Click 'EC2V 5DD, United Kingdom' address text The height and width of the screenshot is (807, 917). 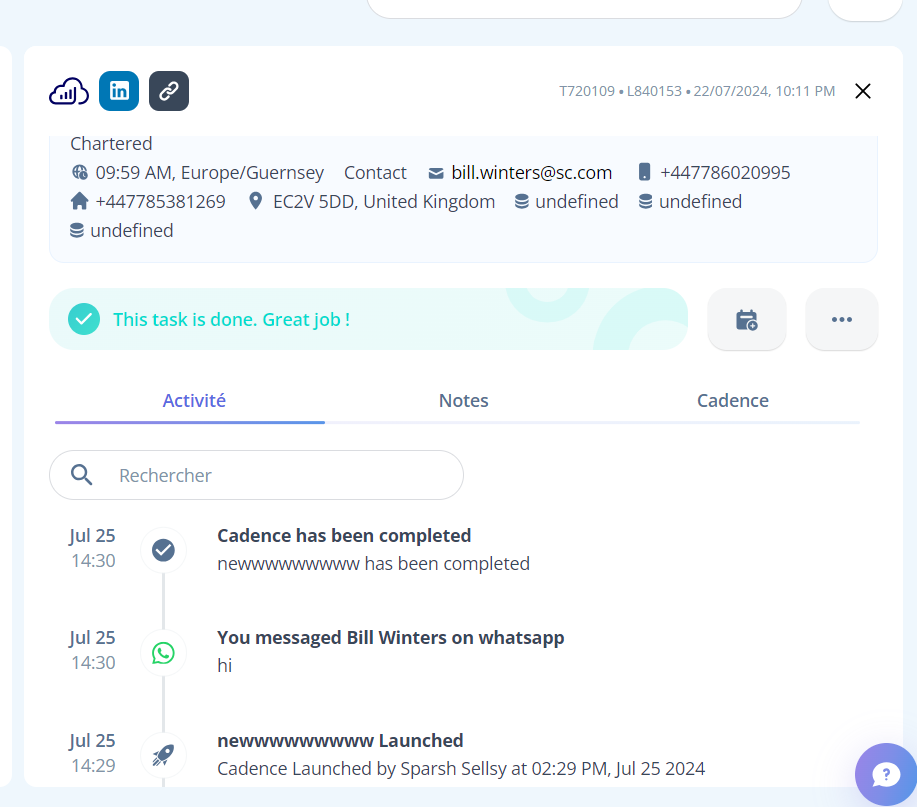point(384,202)
